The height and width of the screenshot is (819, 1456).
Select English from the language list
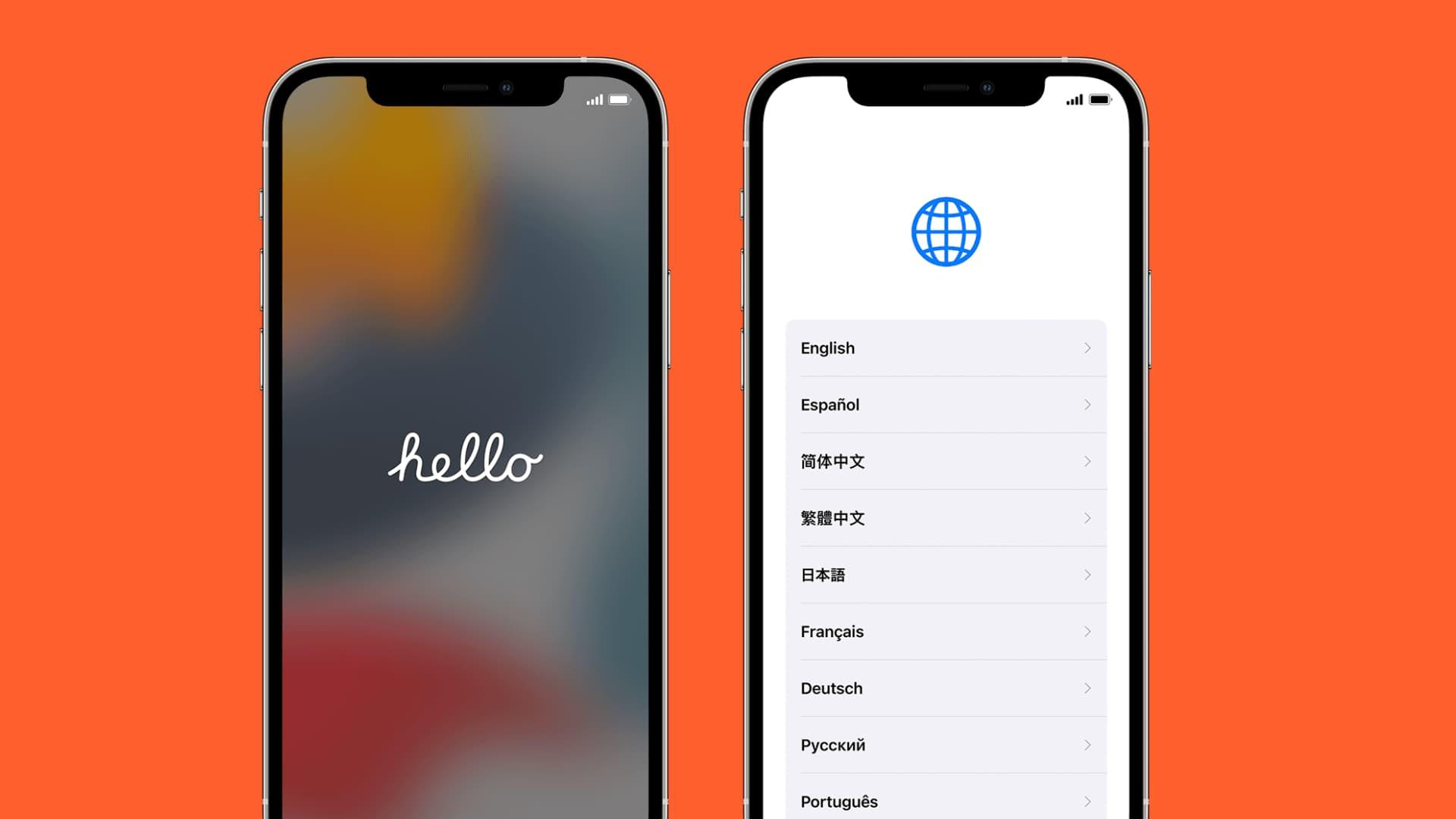click(x=946, y=348)
